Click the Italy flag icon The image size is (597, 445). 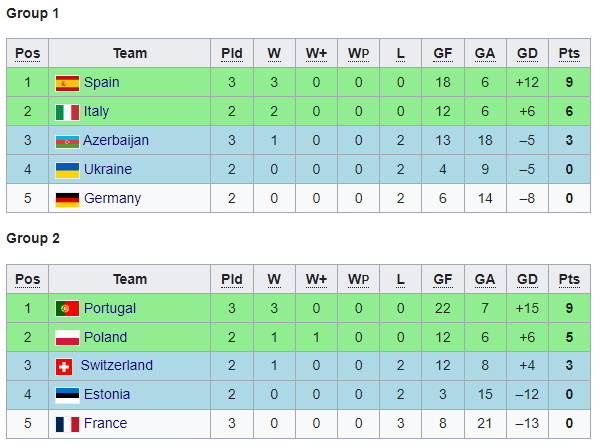pos(67,112)
